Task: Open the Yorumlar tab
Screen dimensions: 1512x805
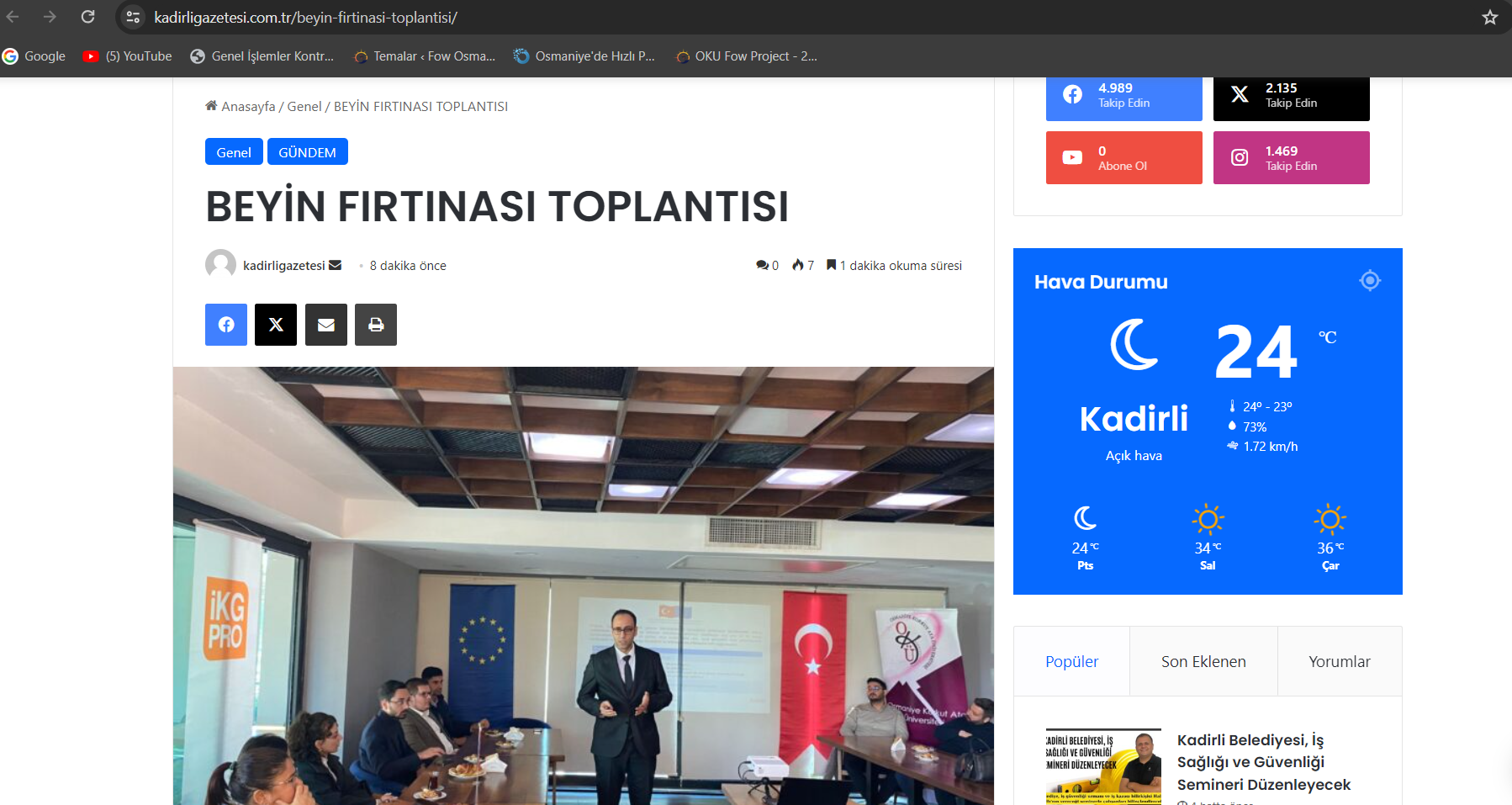Action: tap(1339, 662)
